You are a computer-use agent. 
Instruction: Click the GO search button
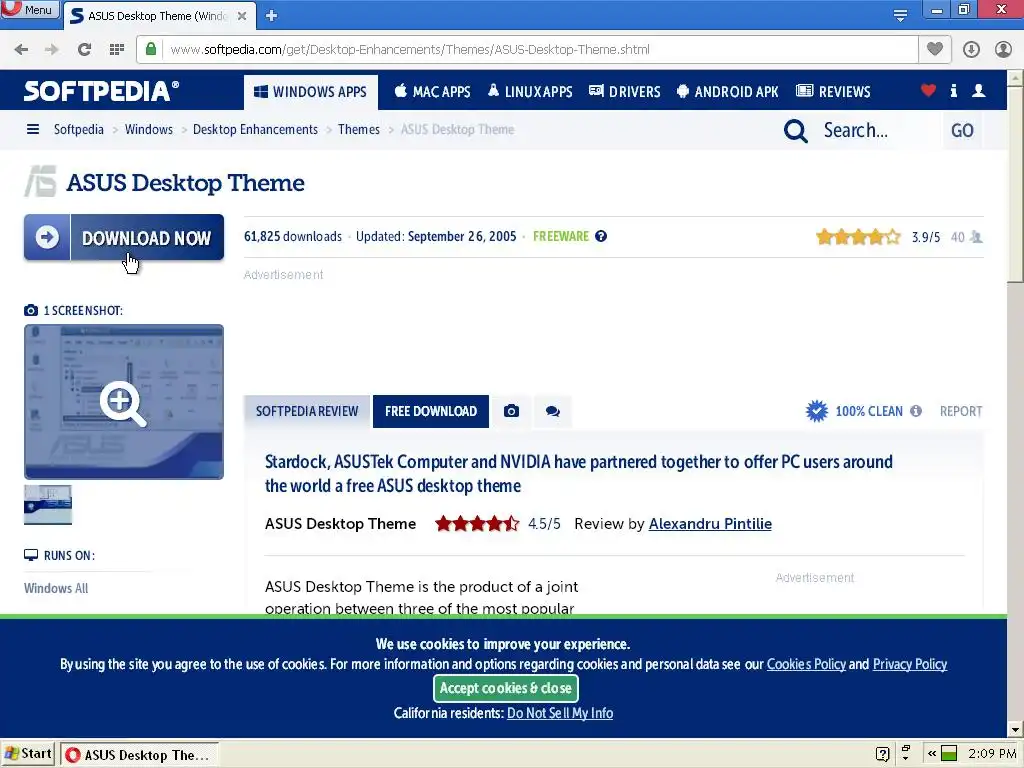point(963,131)
